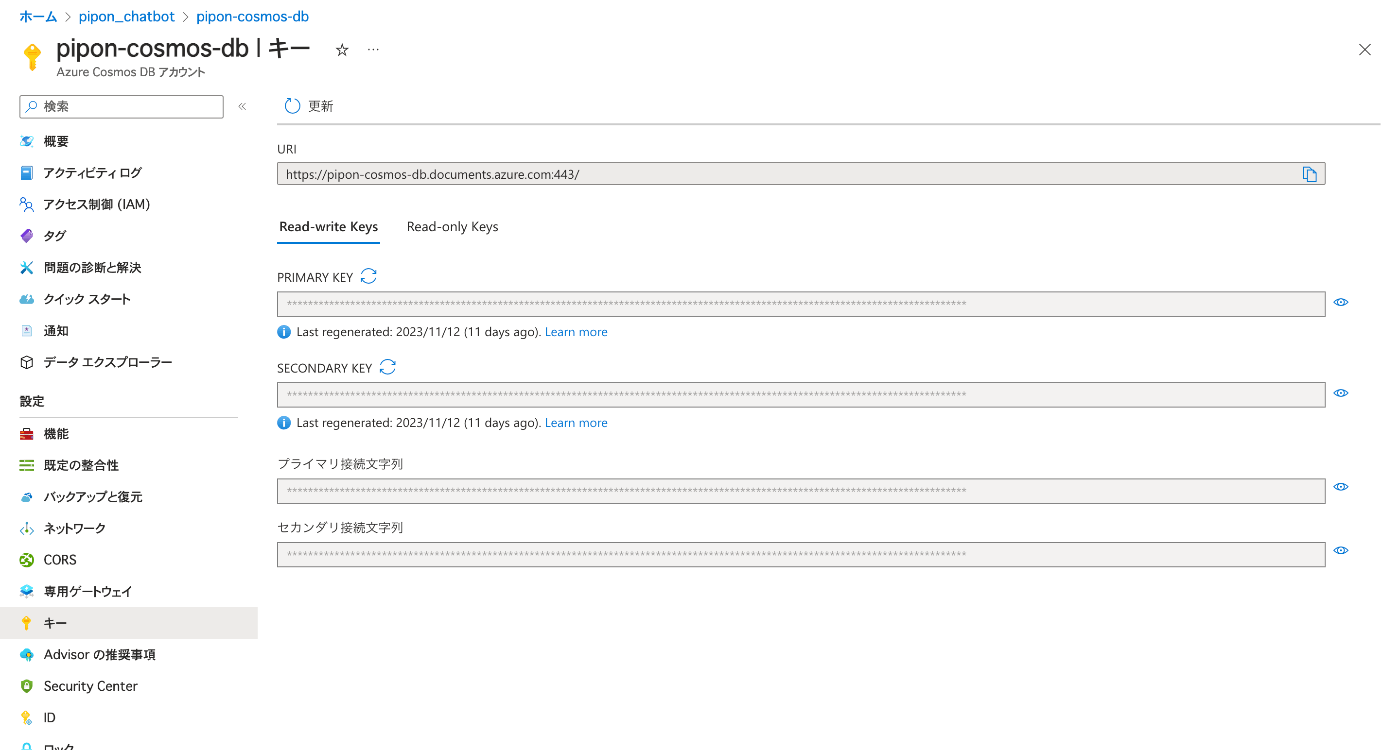Click the Advisor の推奨事項 icon
This screenshot has width=1400, height=750.
click(27, 655)
